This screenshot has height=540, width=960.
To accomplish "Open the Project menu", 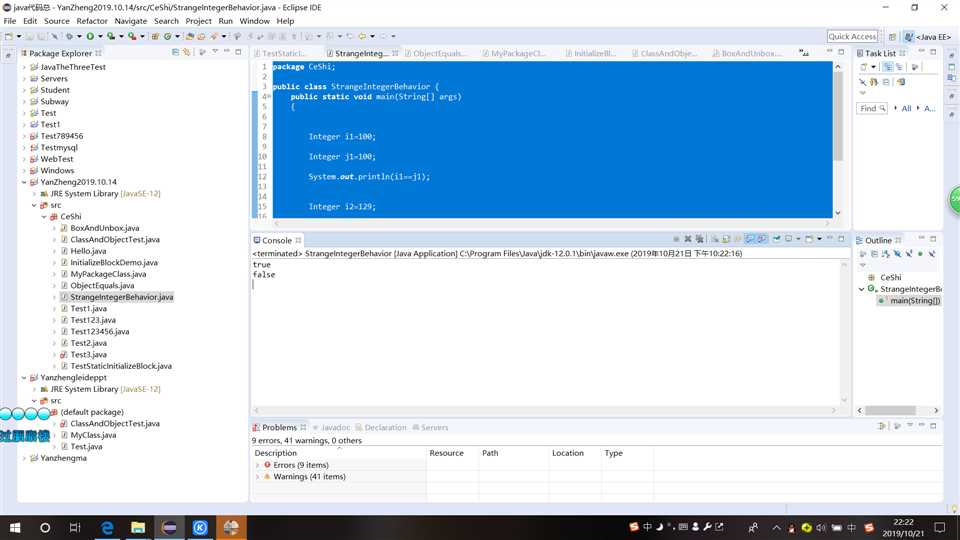I will click(x=198, y=21).
